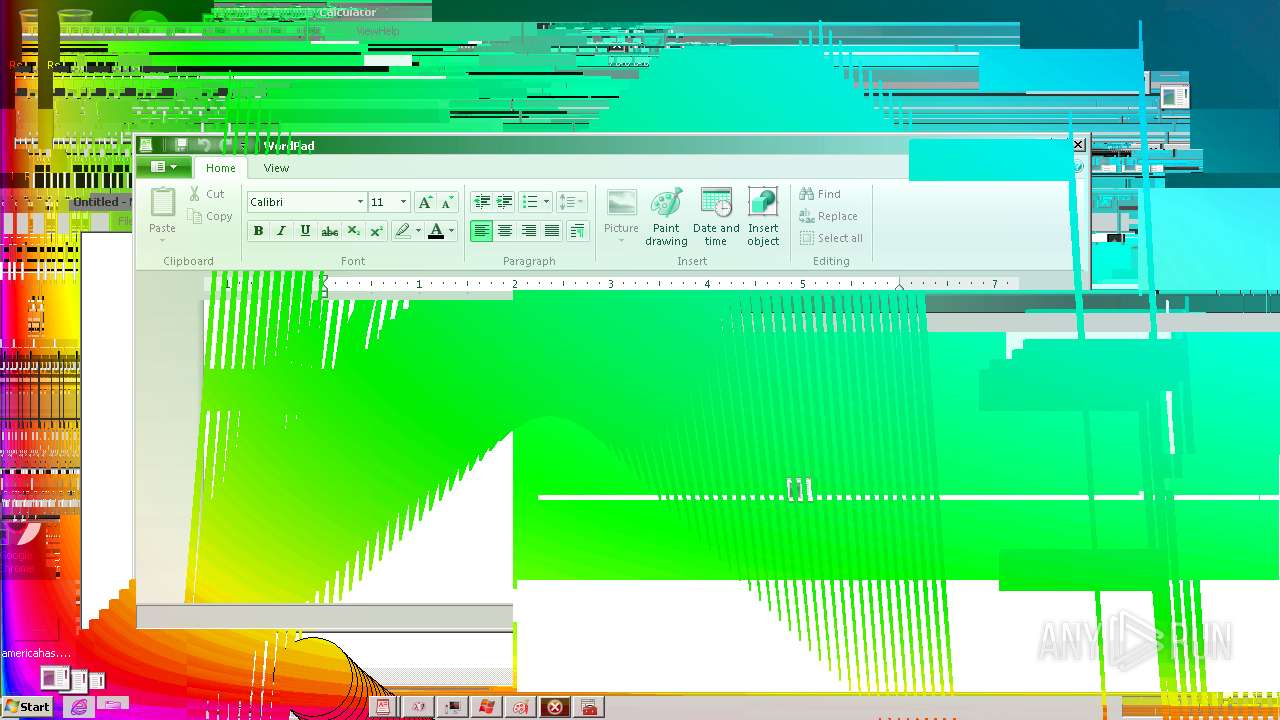Screen dimensions: 1280x720
Task: Click Undo in quick access toolbar
Action: (204, 145)
